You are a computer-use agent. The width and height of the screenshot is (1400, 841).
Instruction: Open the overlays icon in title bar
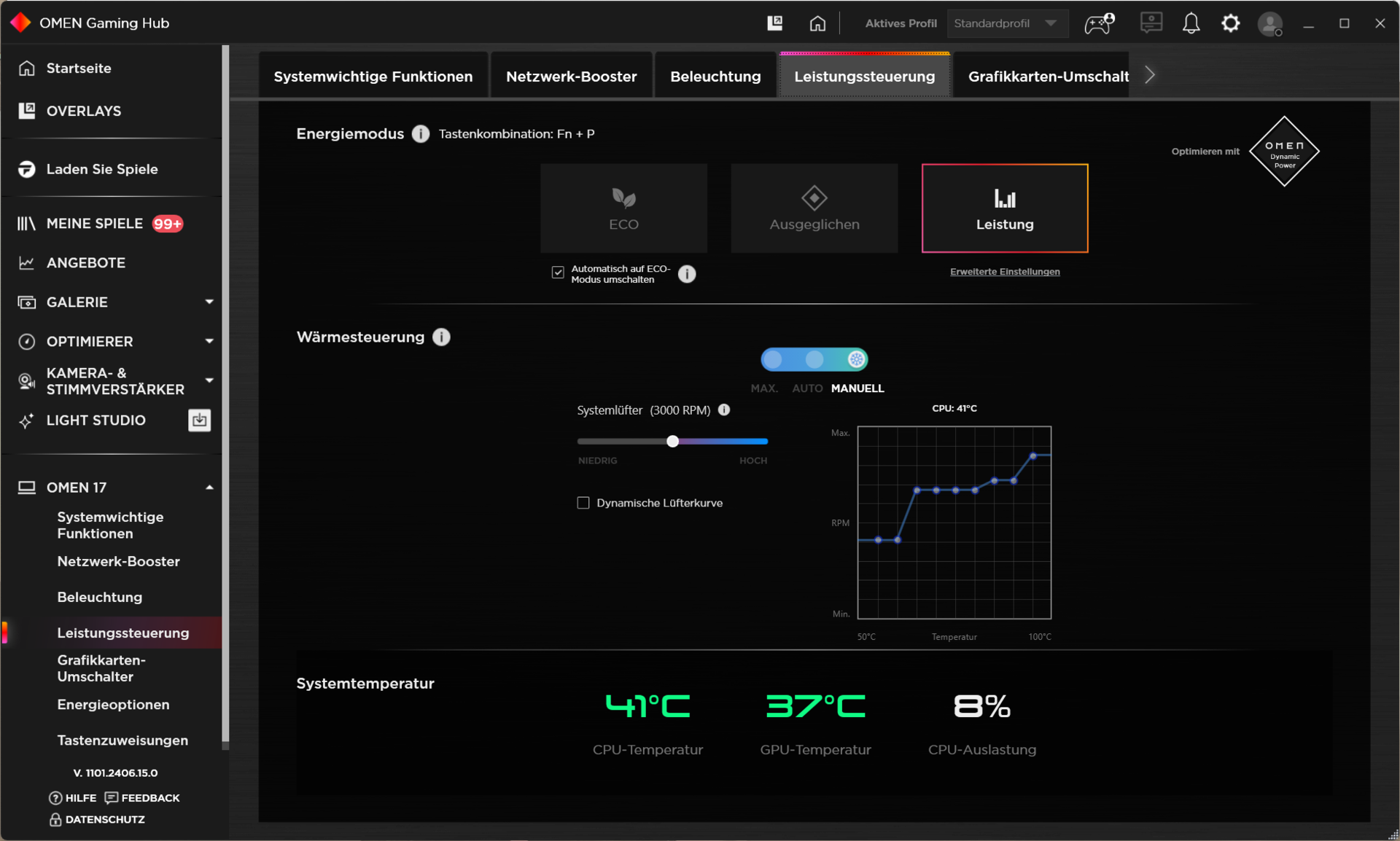point(774,23)
